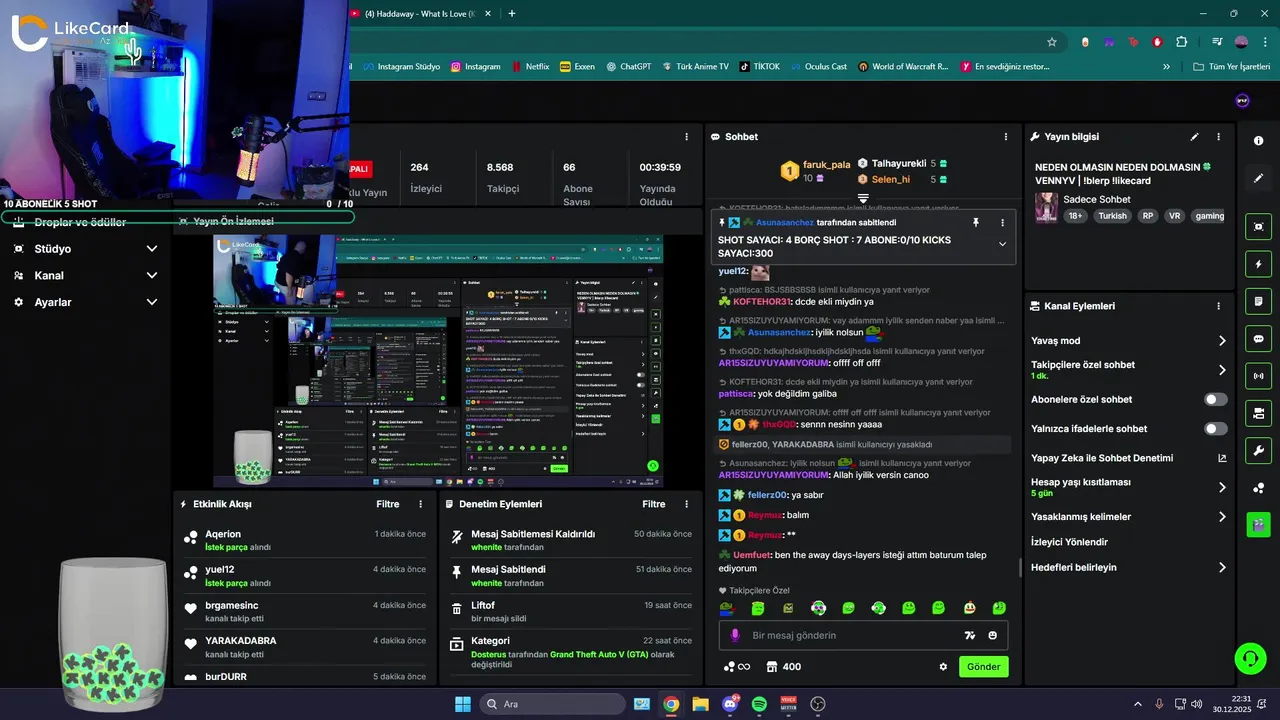
Task: Toggle Yalnızca ifadelerle sohbet switch
Action: pos(1215,428)
